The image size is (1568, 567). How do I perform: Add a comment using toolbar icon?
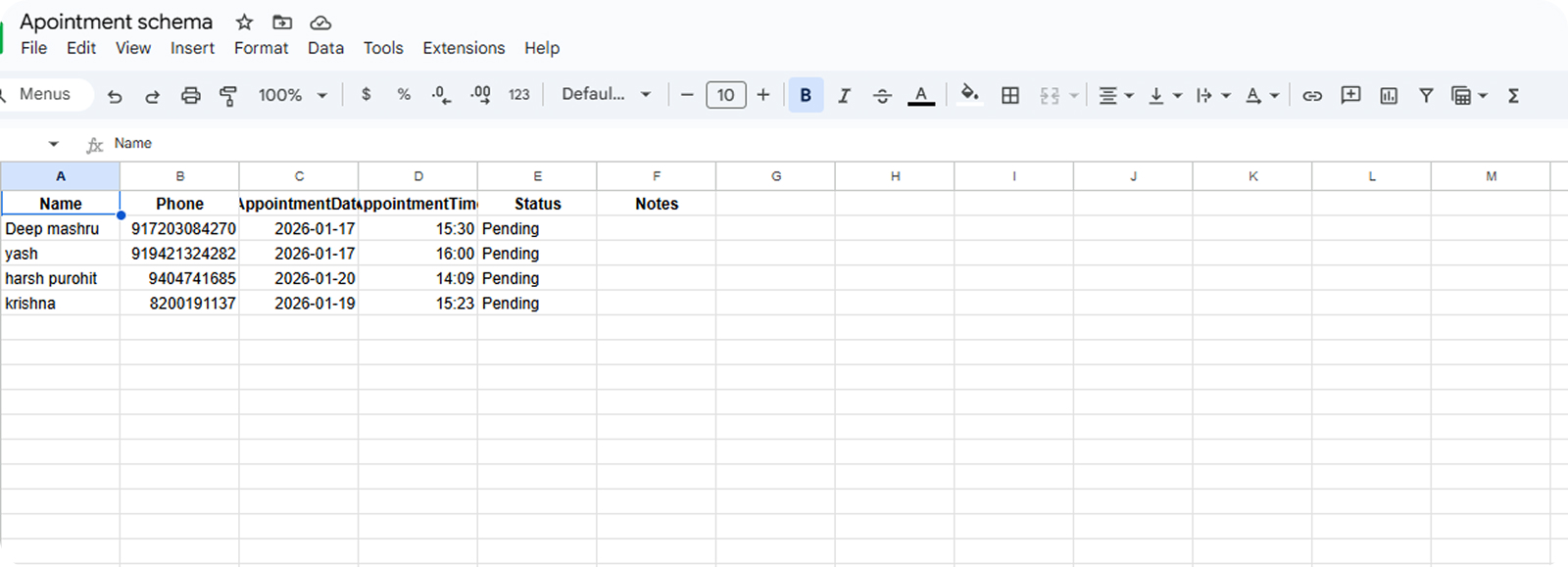1350,96
